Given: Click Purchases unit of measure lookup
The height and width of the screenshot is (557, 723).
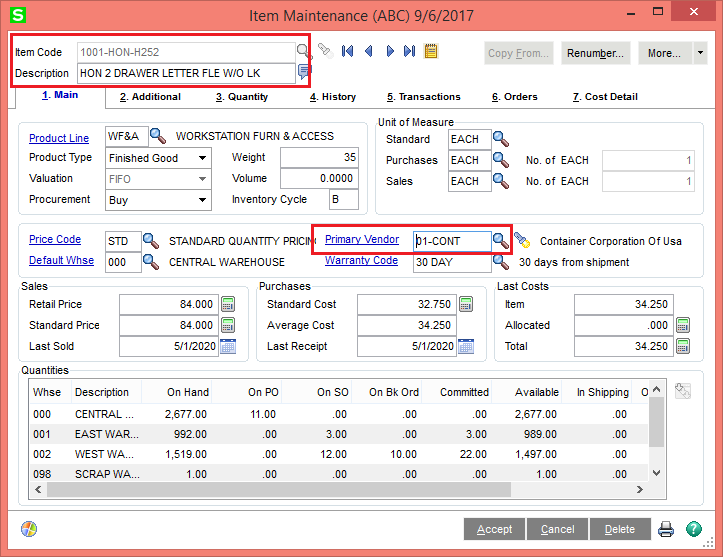Looking at the screenshot, I should tap(501, 160).
